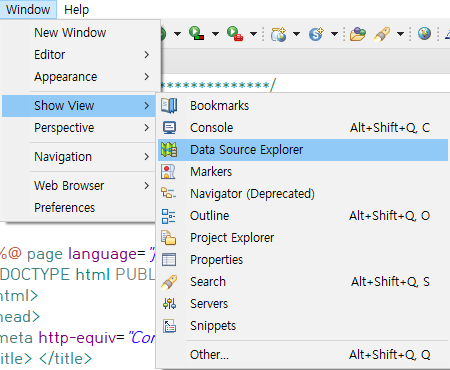Click the Snippets view icon
This screenshot has height=370, width=450.
point(169,326)
